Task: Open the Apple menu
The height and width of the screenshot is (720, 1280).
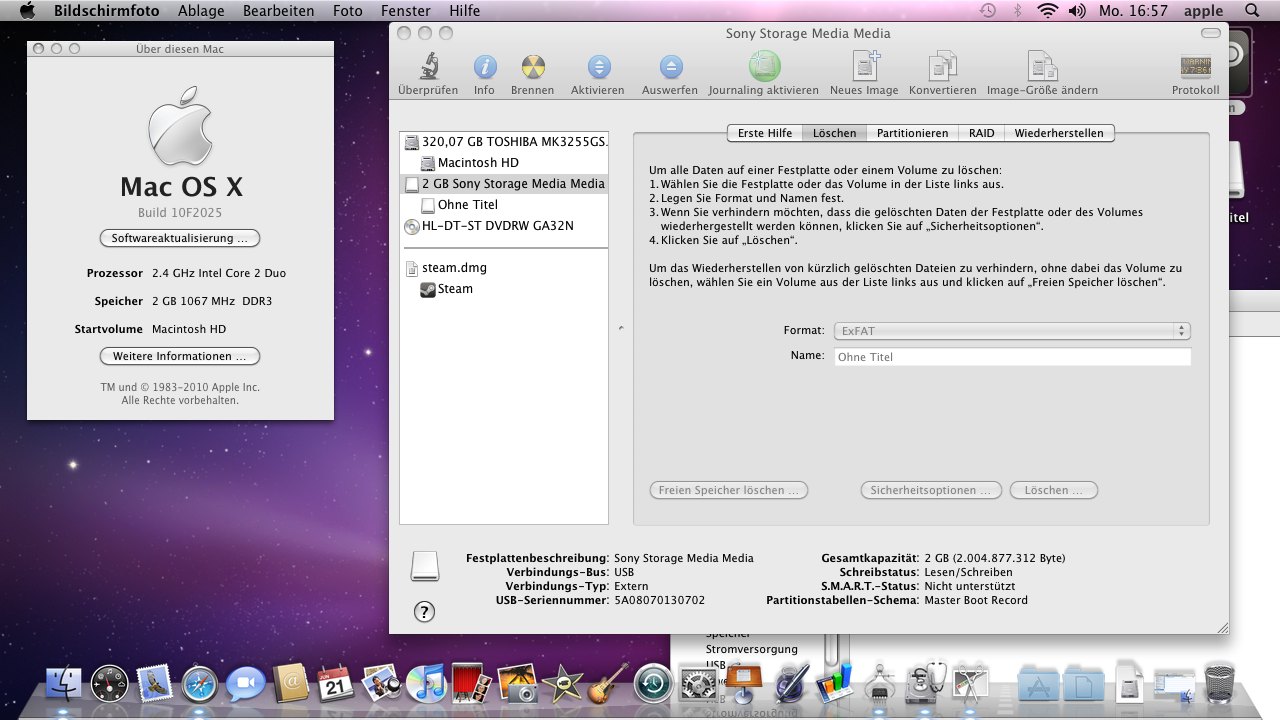Action: [x=27, y=10]
